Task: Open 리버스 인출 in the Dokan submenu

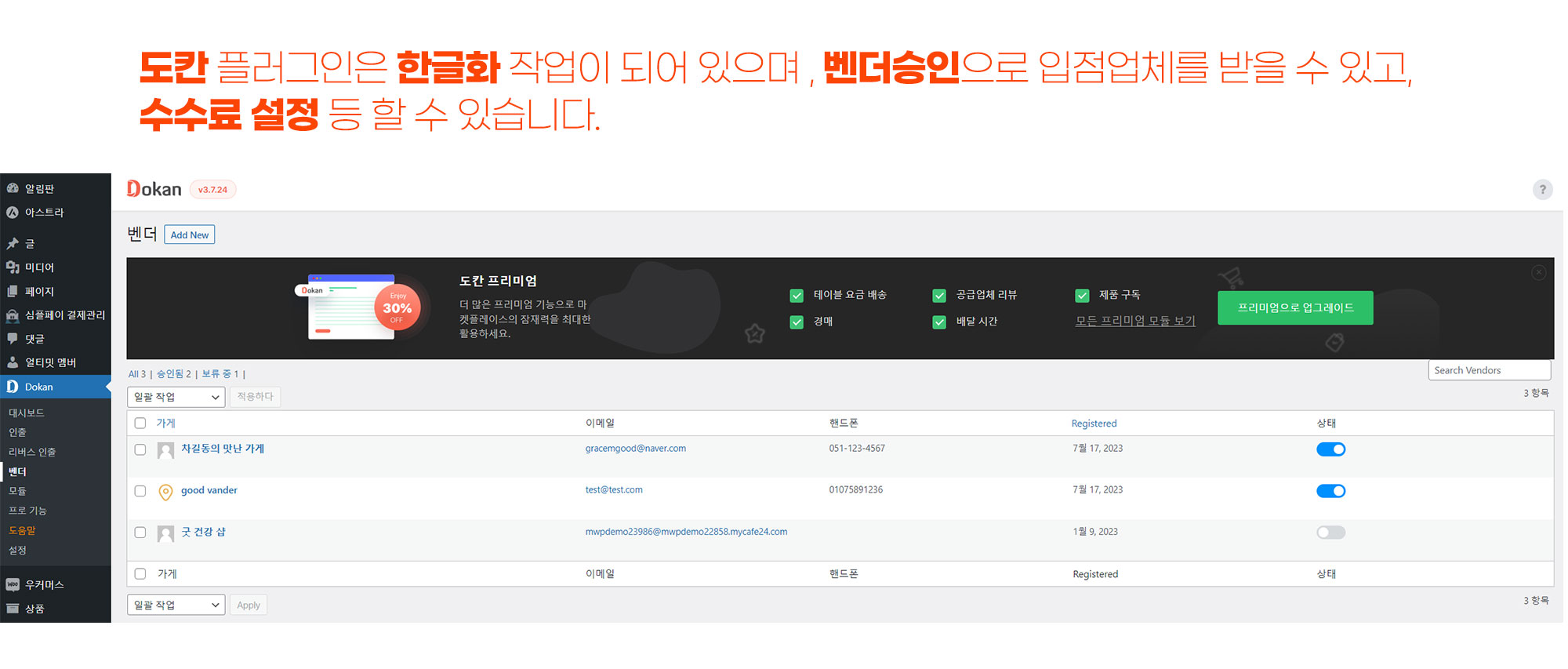Action: (x=32, y=452)
